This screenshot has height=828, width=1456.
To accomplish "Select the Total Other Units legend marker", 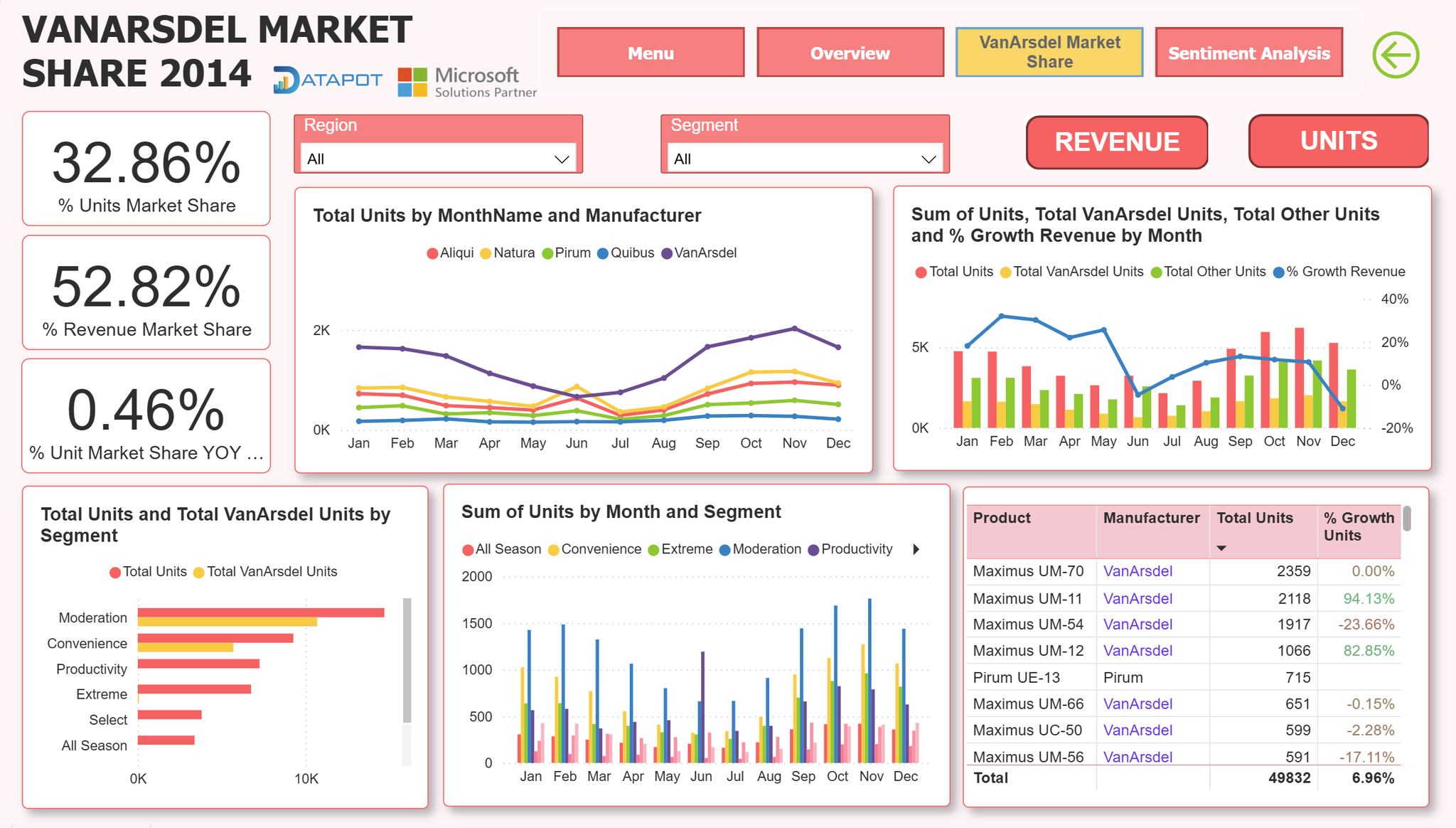I will [x=1156, y=272].
